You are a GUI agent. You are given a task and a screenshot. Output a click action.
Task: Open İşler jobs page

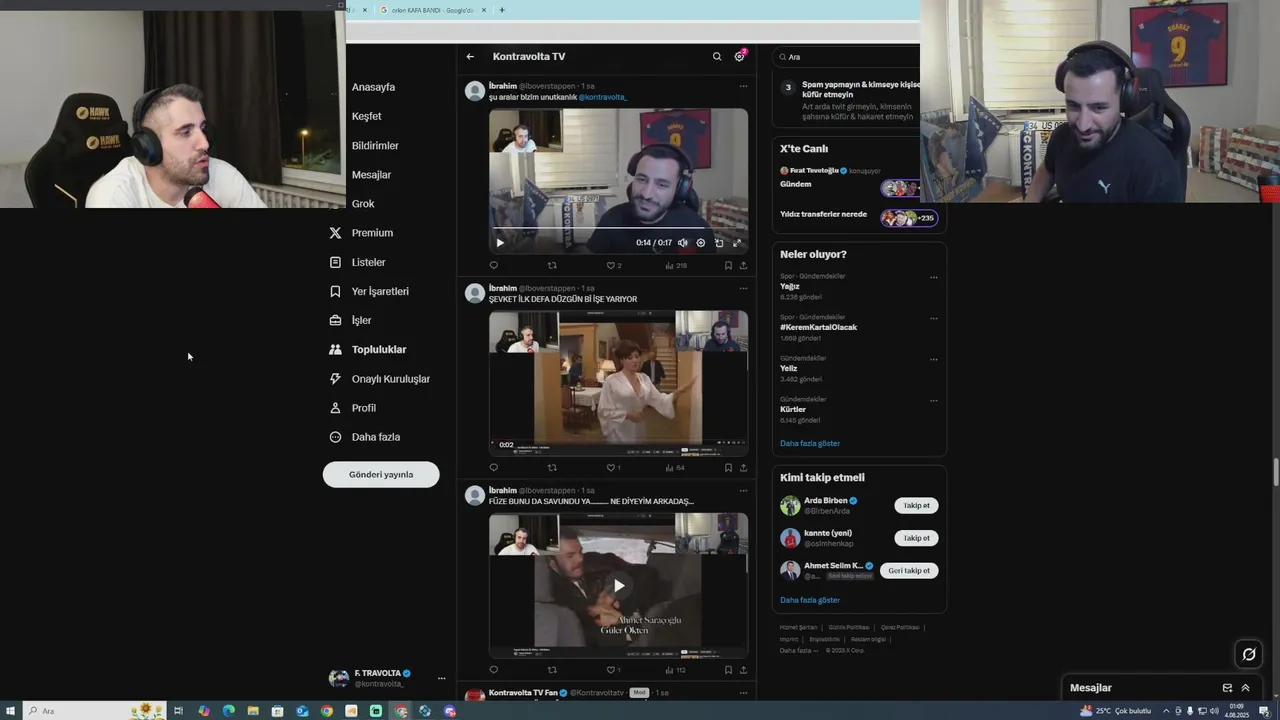pos(350,320)
